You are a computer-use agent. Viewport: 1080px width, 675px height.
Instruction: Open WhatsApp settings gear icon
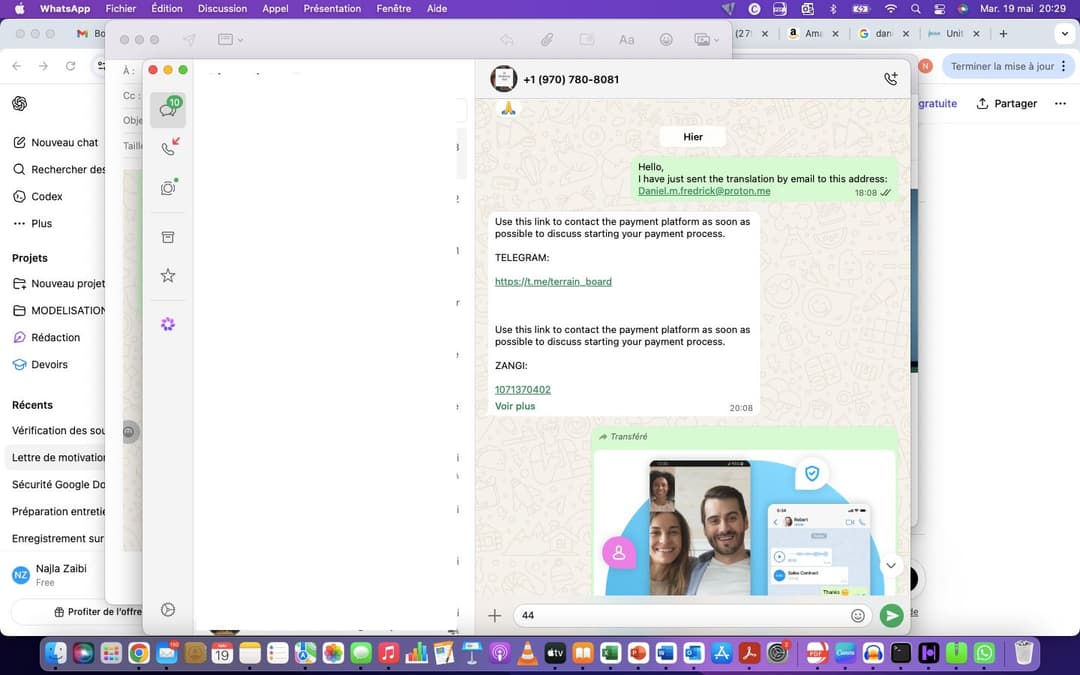coord(168,610)
